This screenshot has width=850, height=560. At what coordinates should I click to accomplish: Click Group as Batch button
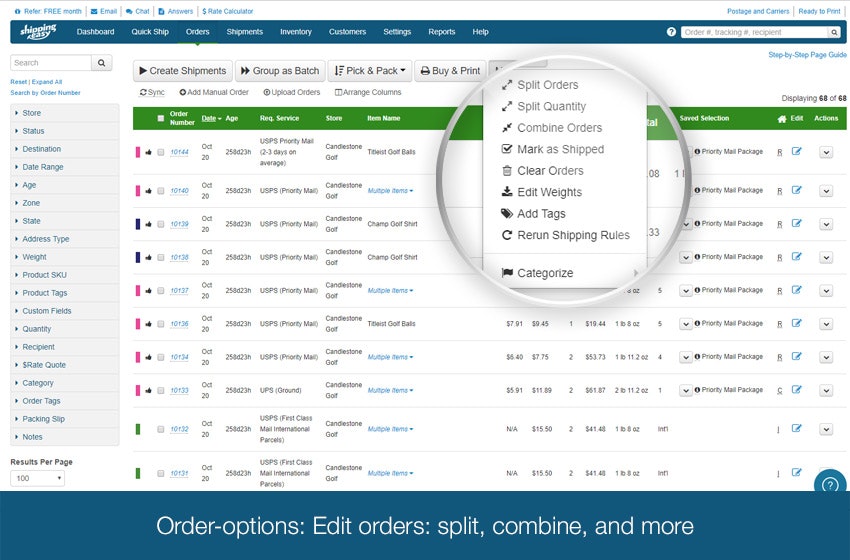tap(280, 70)
